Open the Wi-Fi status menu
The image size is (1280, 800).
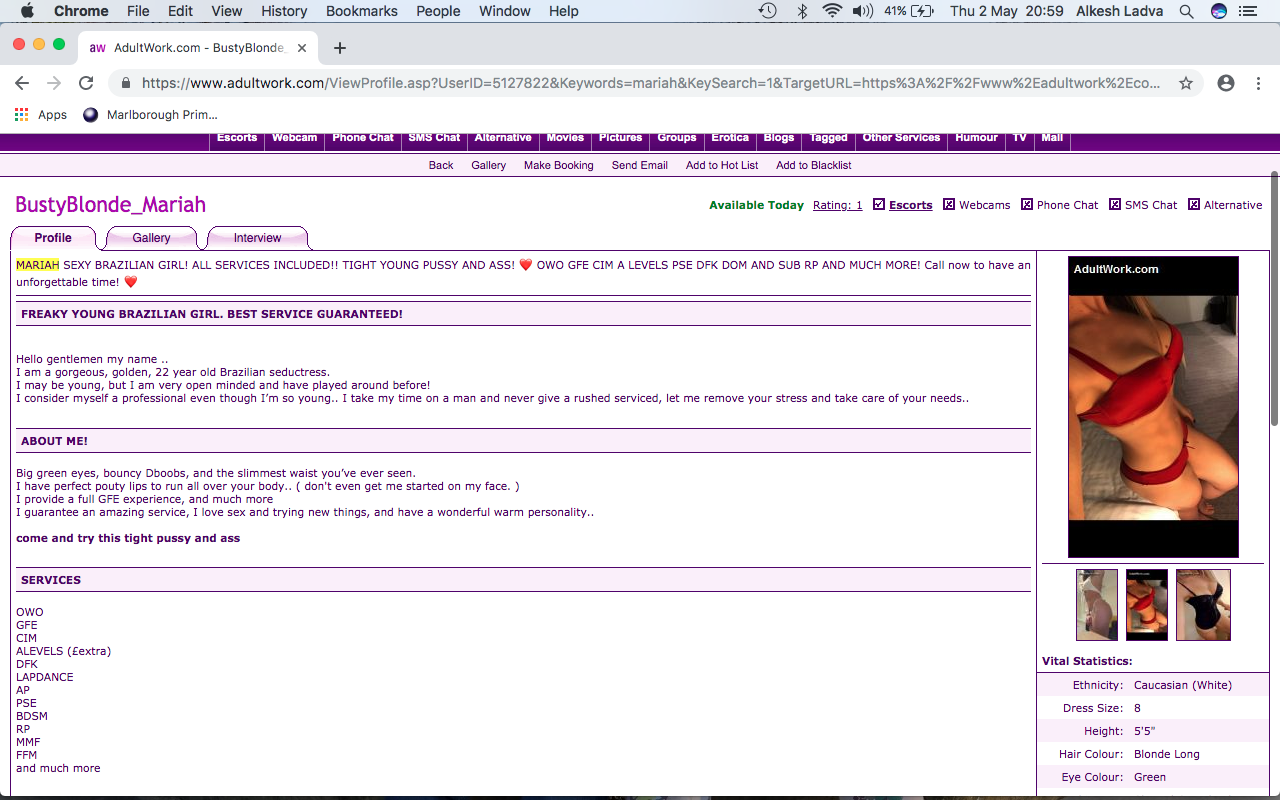tap(833, 11)
